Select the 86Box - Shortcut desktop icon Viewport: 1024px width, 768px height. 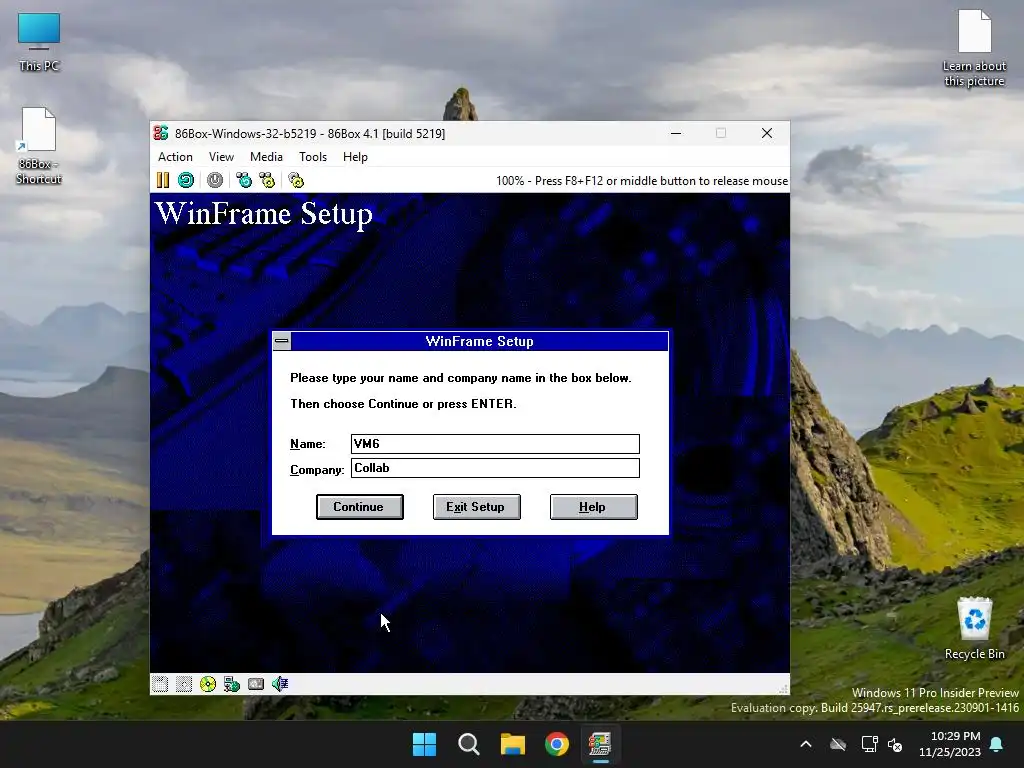[39, 146]
